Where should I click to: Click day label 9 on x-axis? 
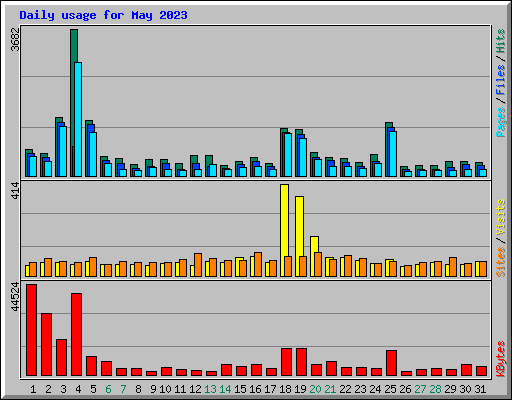[x=153, y=389]
